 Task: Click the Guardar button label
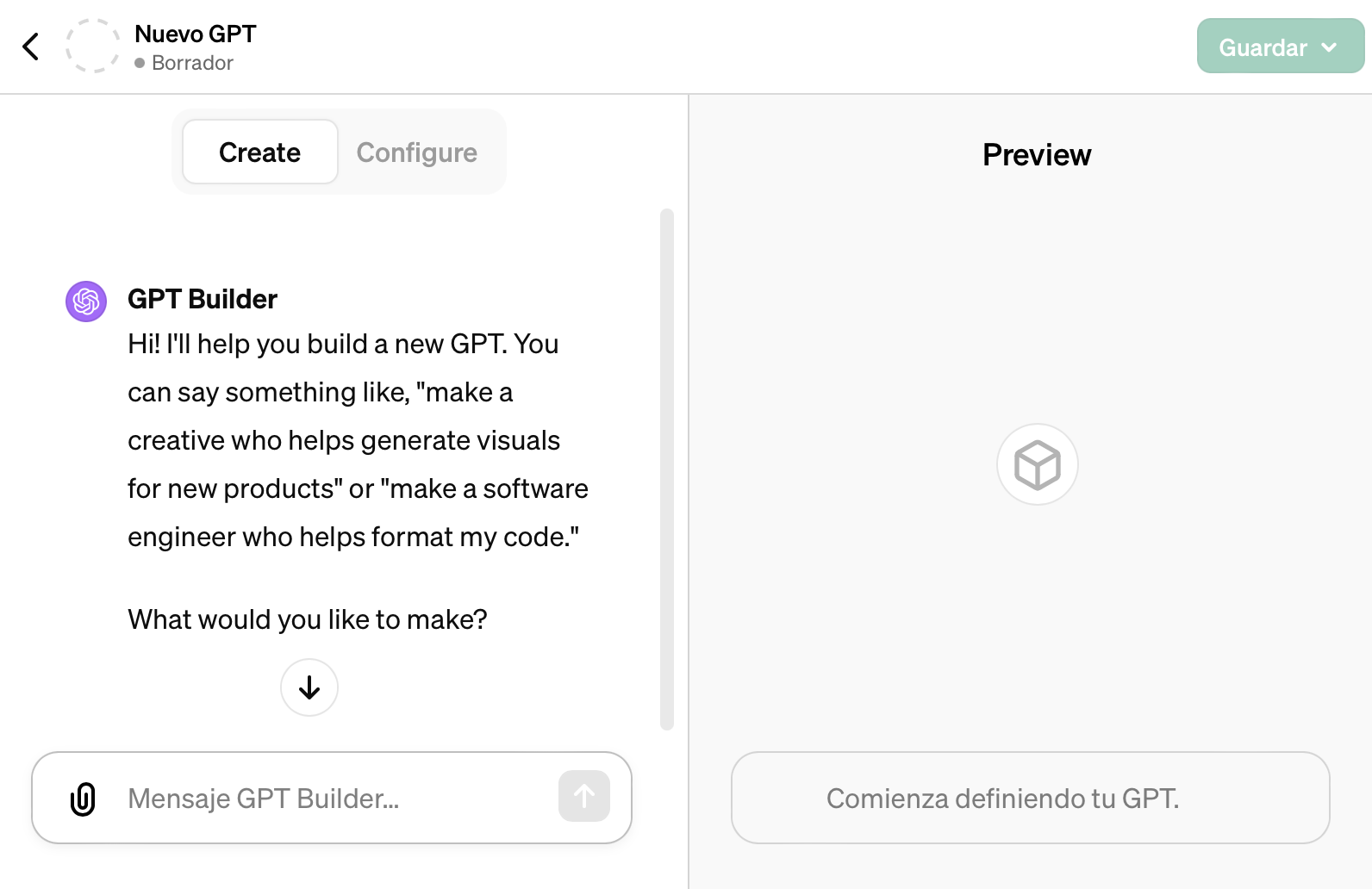click(1263, 47)
